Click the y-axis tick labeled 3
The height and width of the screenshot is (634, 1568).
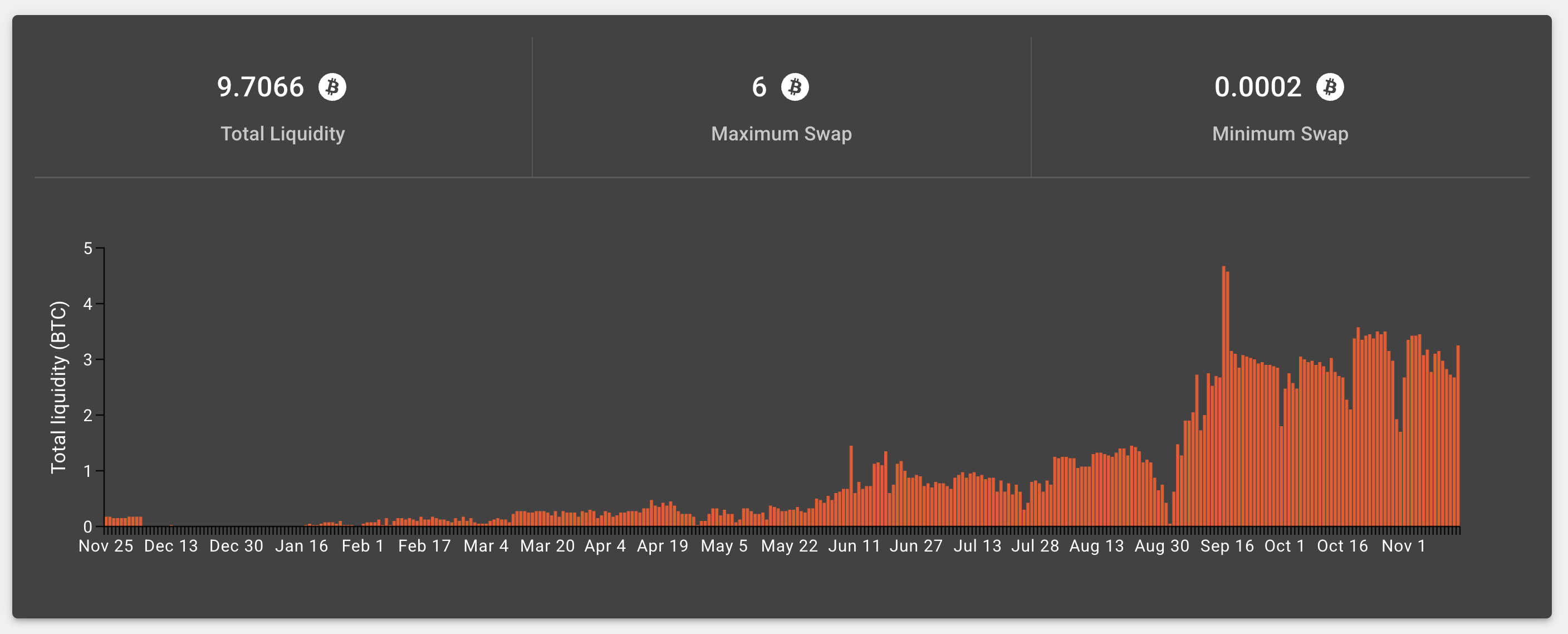(89, 360)
